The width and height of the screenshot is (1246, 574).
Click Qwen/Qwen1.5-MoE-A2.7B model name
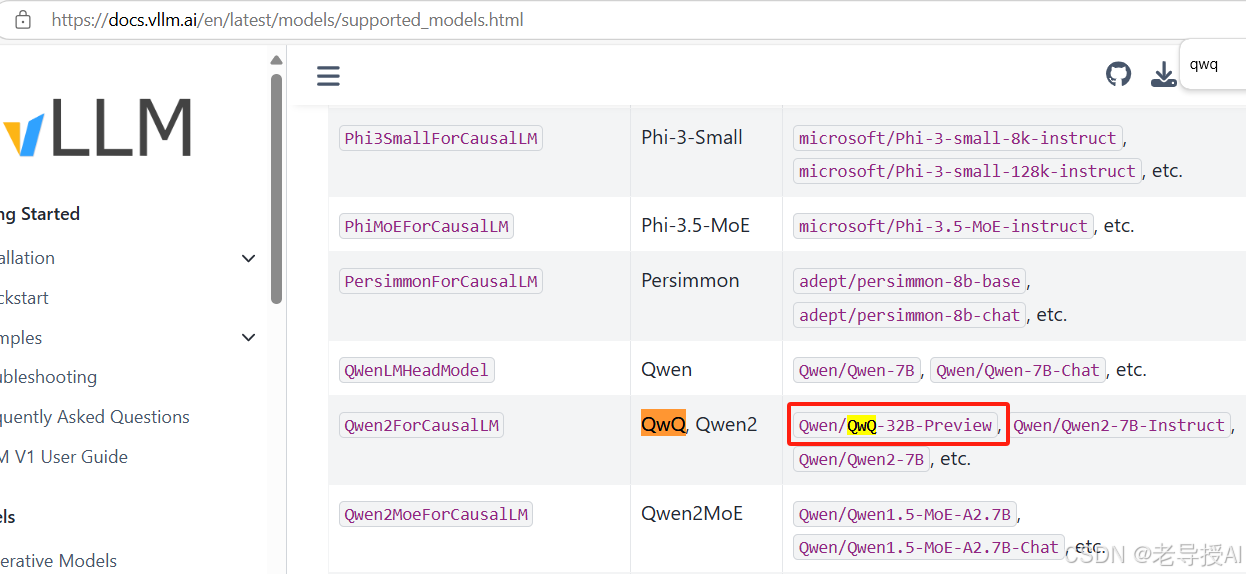[x=905, y=514]
